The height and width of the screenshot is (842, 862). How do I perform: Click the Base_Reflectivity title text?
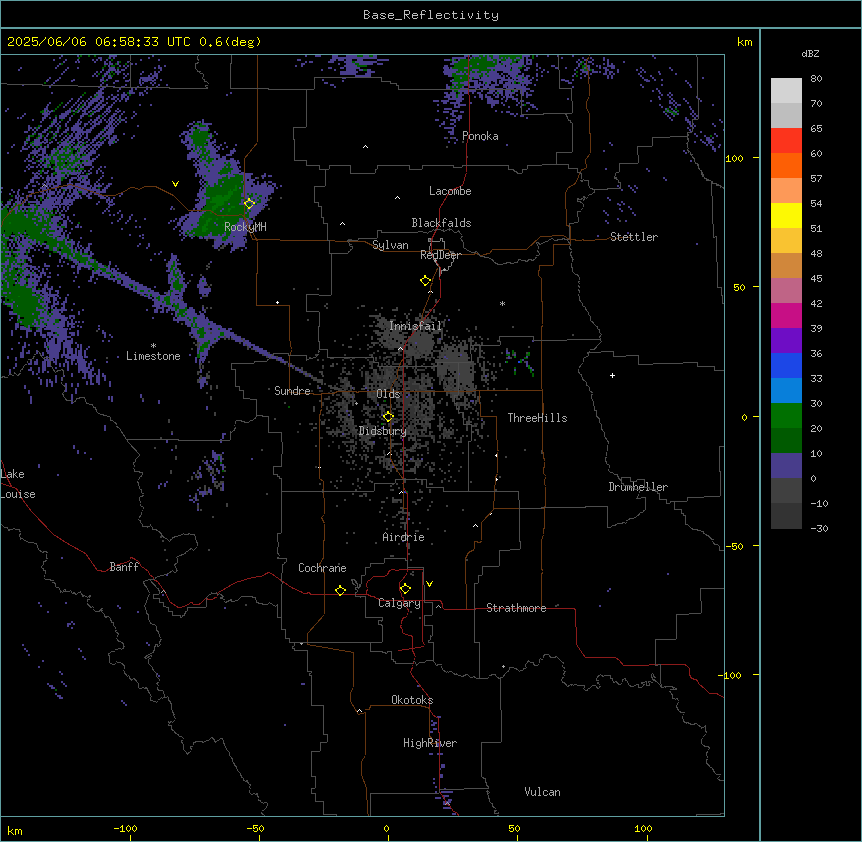[x=431, y=15]
